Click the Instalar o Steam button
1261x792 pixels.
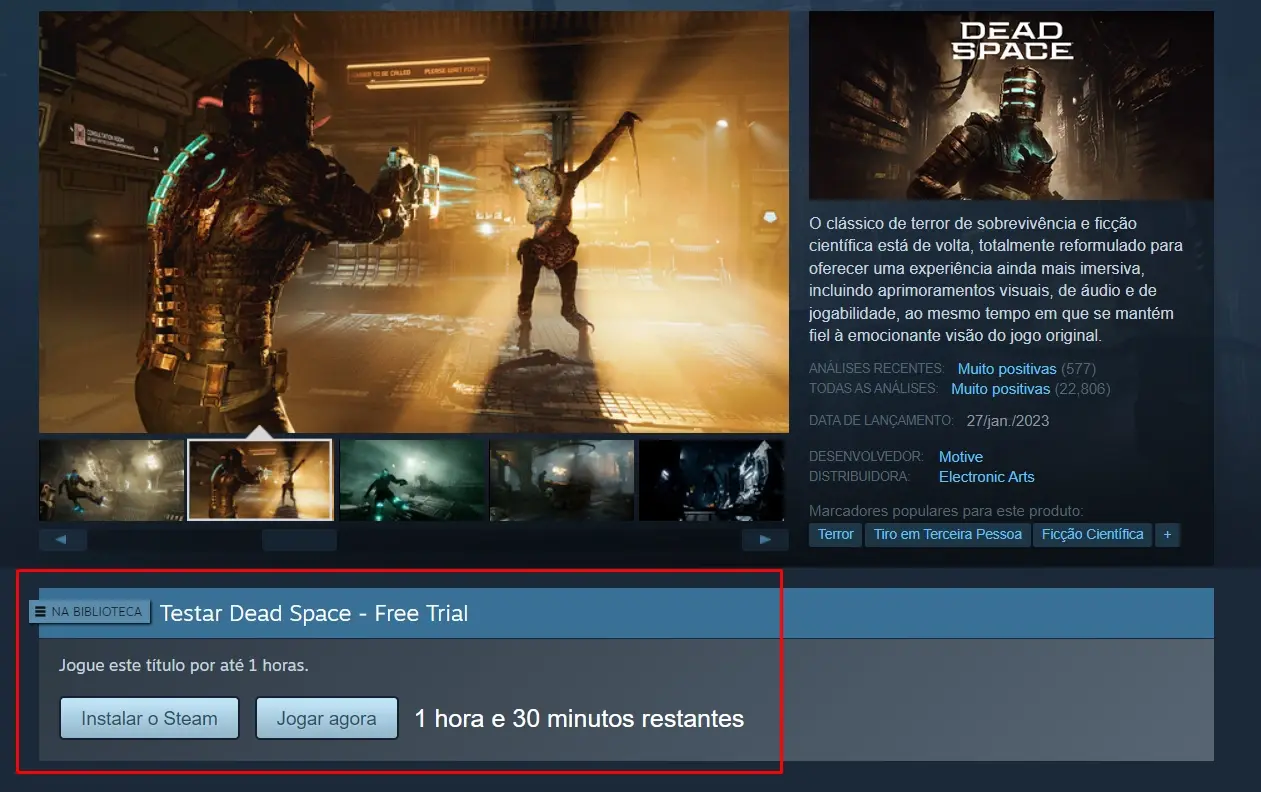[148, 718]
